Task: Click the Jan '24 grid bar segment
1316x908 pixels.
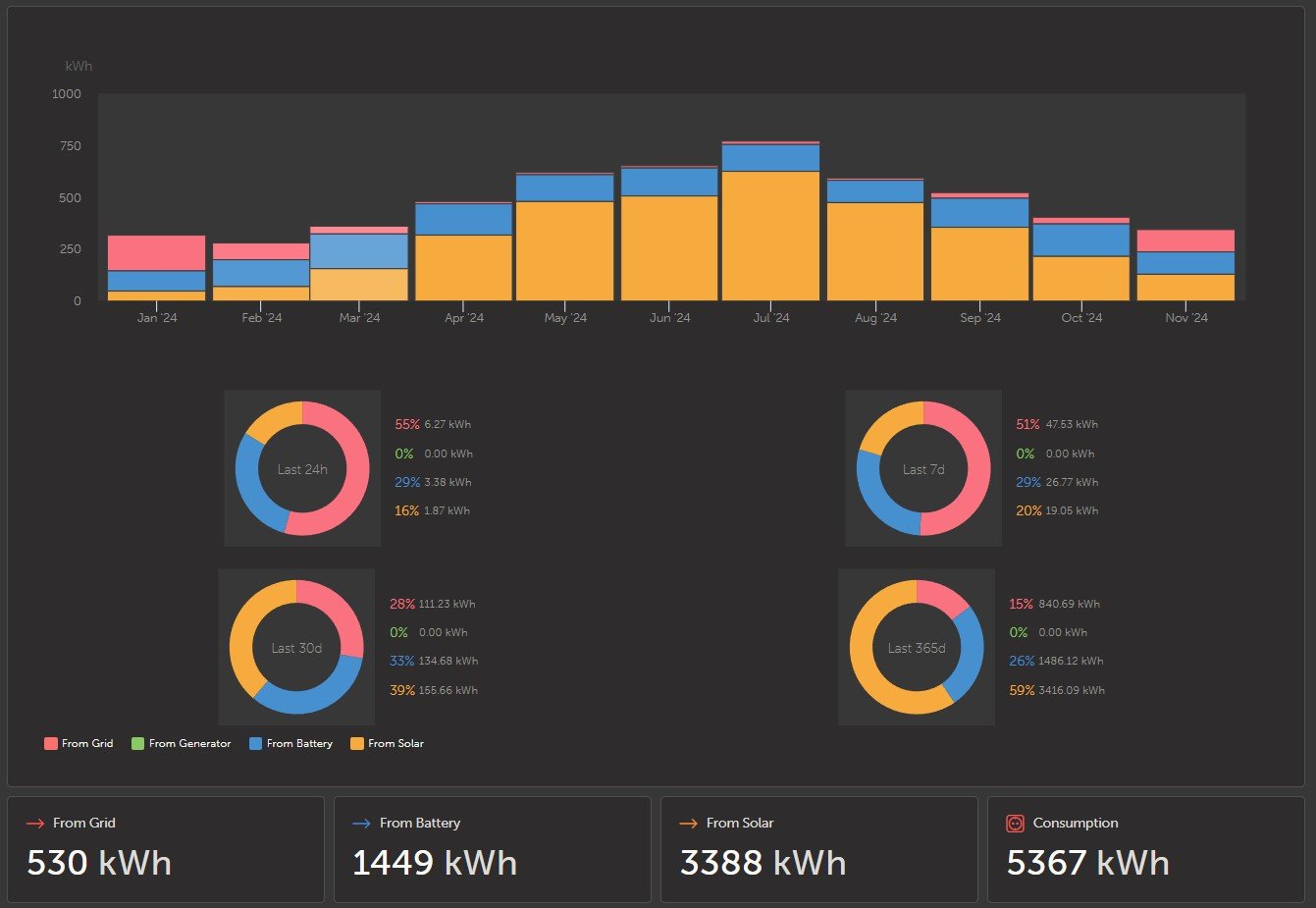Action: [156, 253]
